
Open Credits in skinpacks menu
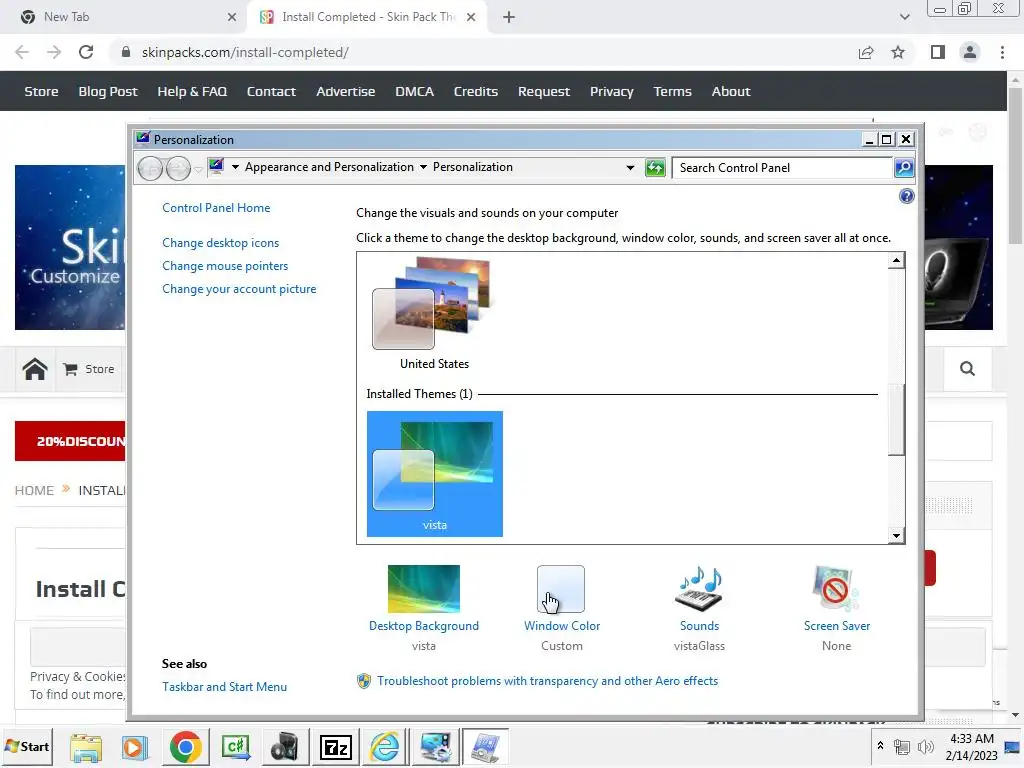[x=475, y=91]
